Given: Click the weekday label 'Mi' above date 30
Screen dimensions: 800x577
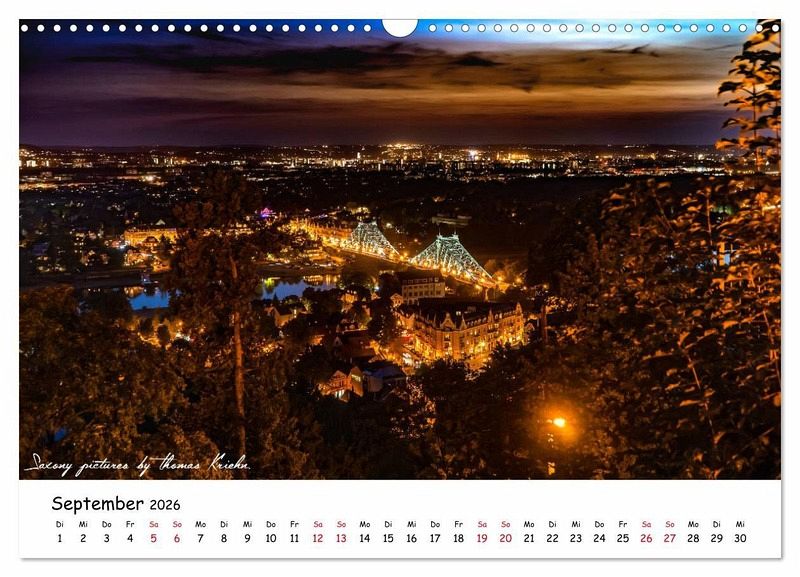Looking at the screenshot, I should (740, 524).
